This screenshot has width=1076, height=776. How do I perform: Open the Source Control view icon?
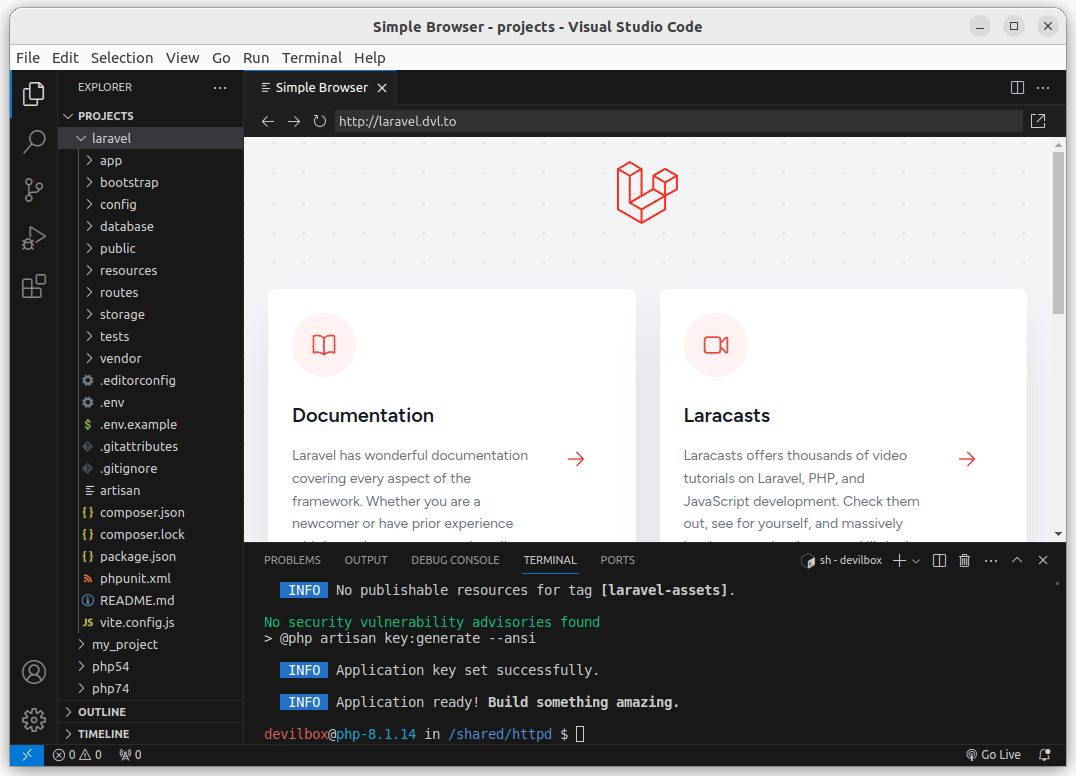[34, 190]
